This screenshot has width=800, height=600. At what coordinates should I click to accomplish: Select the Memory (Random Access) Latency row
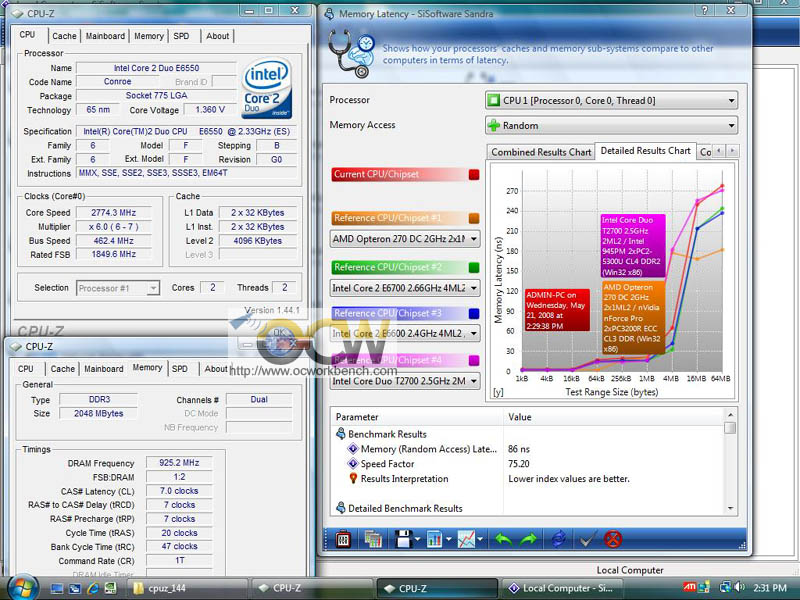[x=528, y=449]
